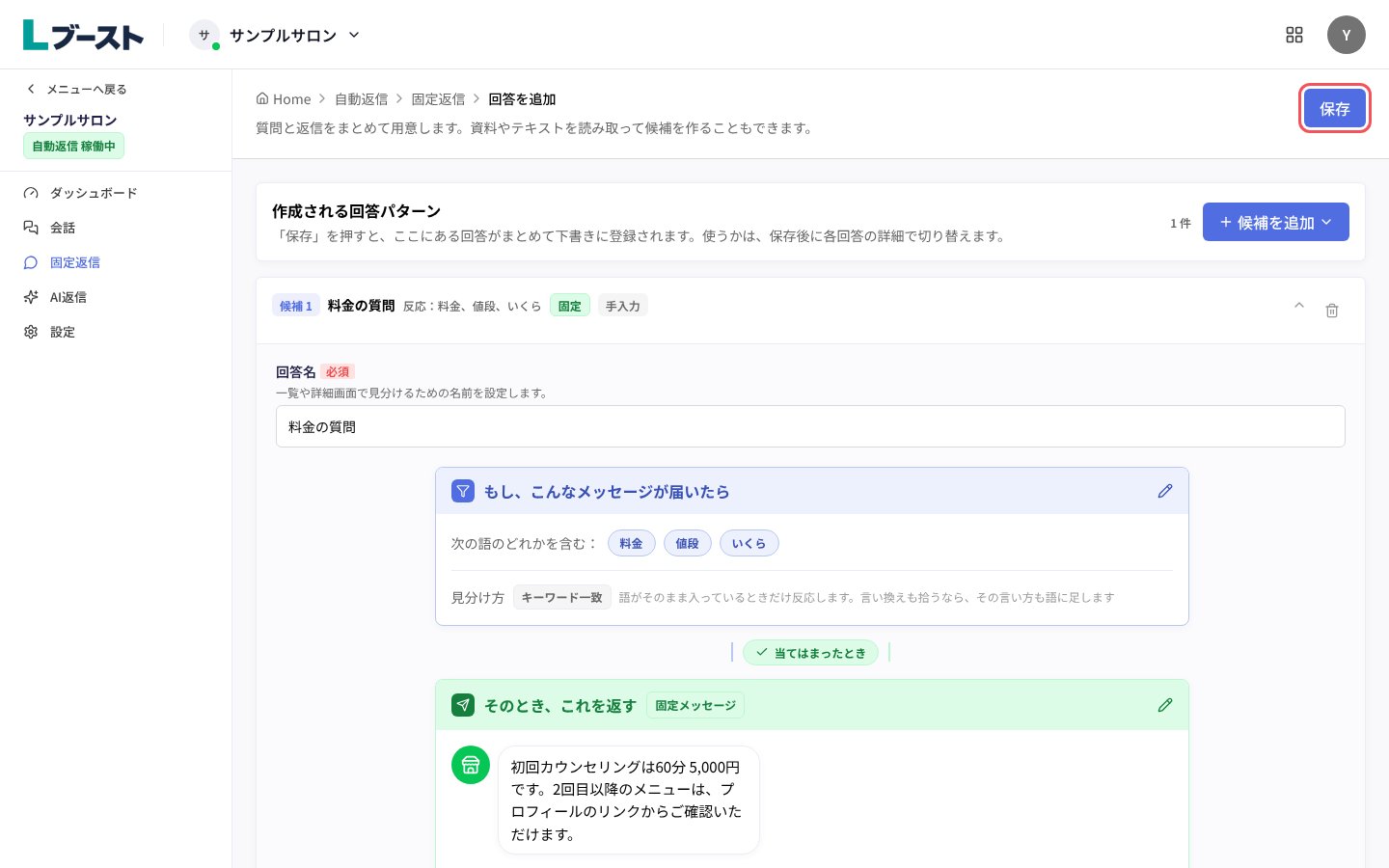The width and height of the screenshot is (1389, 868).
Task: Click the reply message bubble text
Action: (x=629, y=800)
